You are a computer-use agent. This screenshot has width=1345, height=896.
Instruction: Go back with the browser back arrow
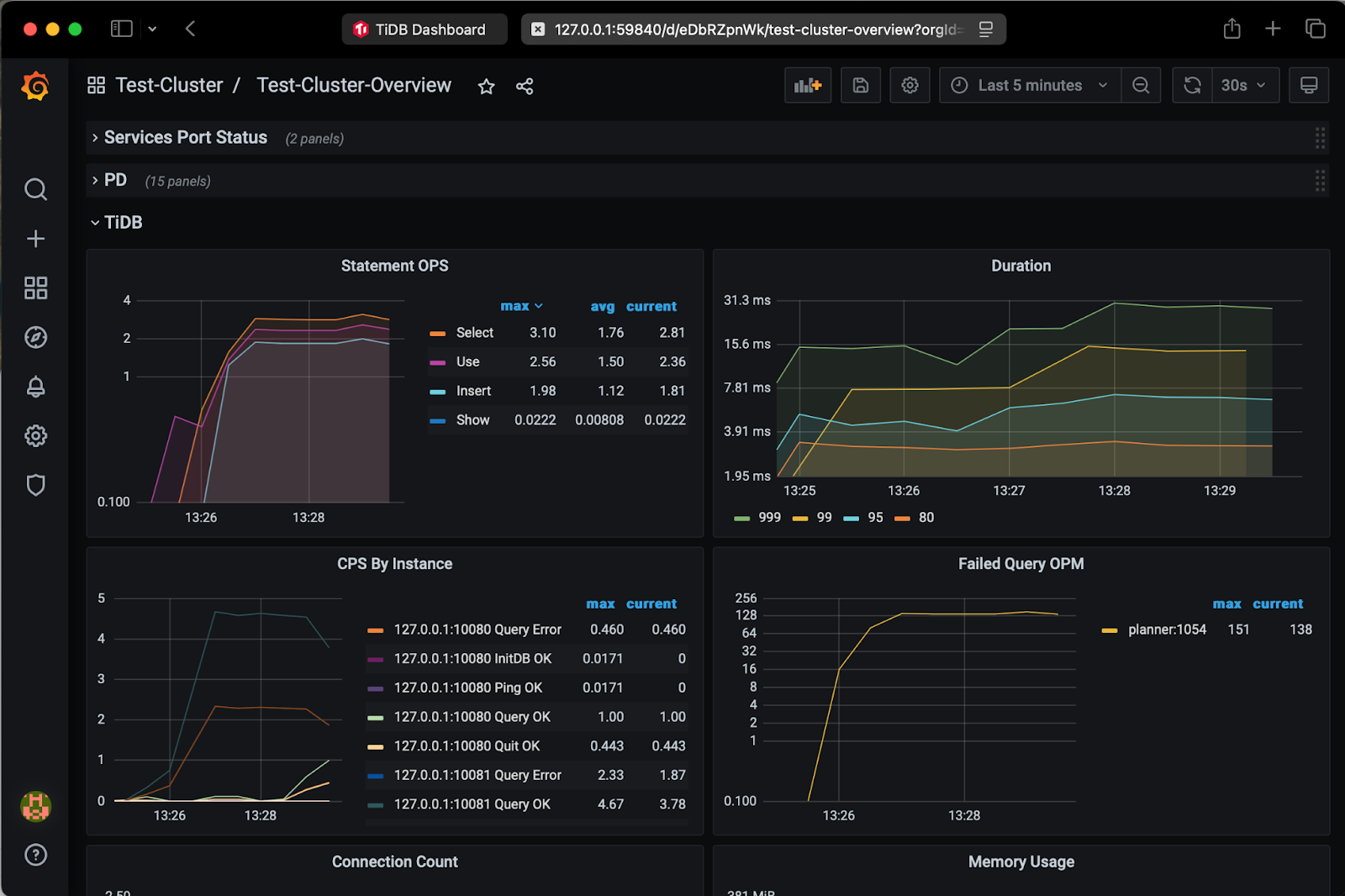[190, 29]
